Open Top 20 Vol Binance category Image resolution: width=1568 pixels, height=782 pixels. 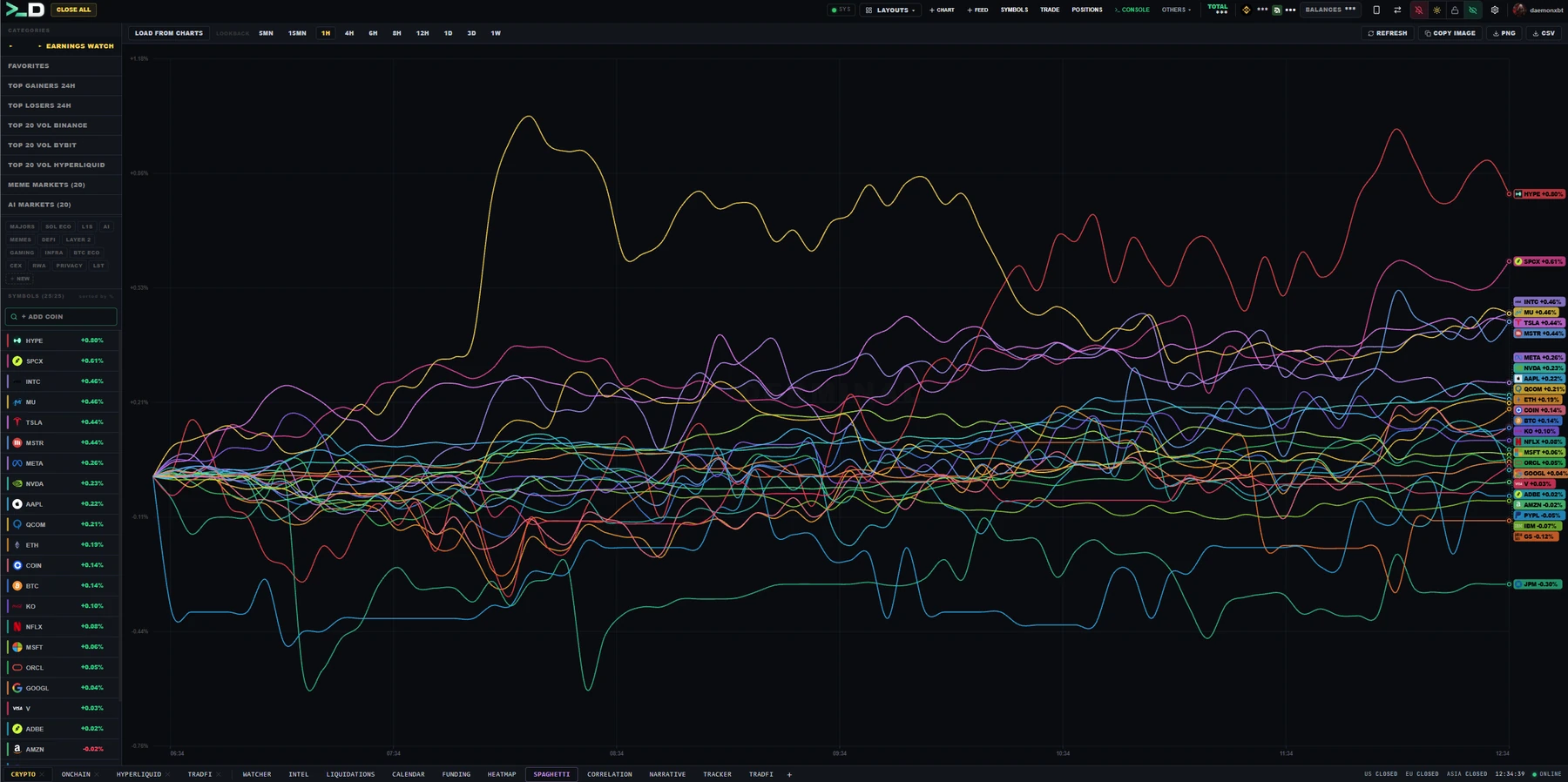tap(61, 125)
